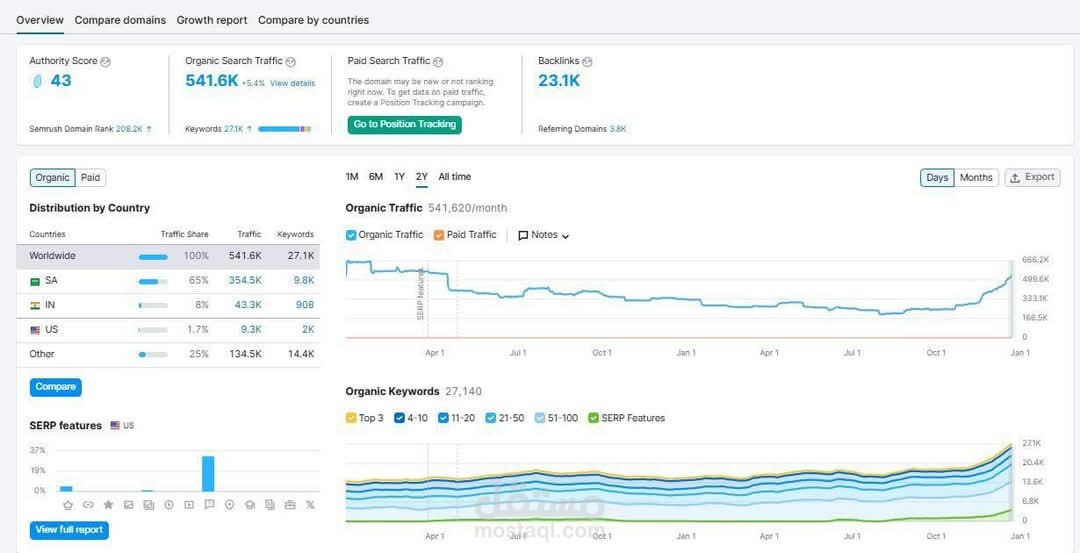The image size is (1080, 553).
Task: Toggle the Paid Traffic checkbox
Action: pos(440,235)
